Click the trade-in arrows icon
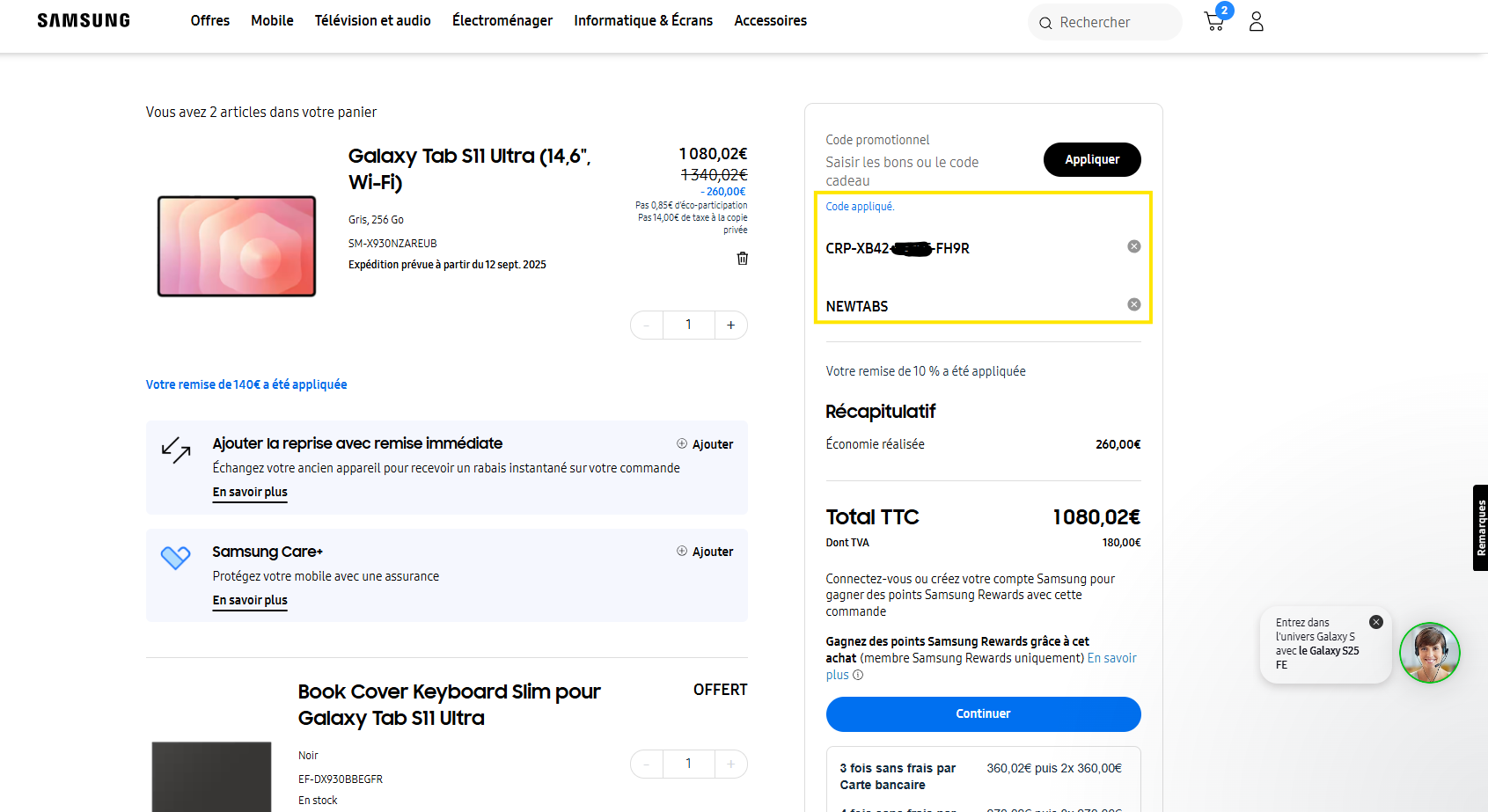This screenshot has height=812, width=1488. [176, 450]
